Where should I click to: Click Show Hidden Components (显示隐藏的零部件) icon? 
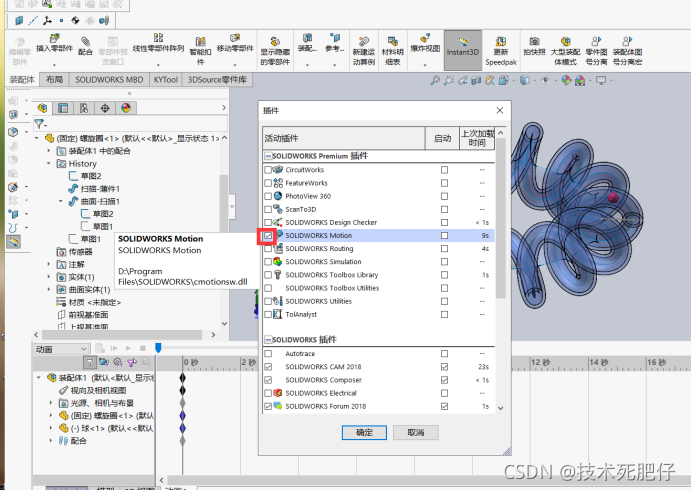[275, 42]
